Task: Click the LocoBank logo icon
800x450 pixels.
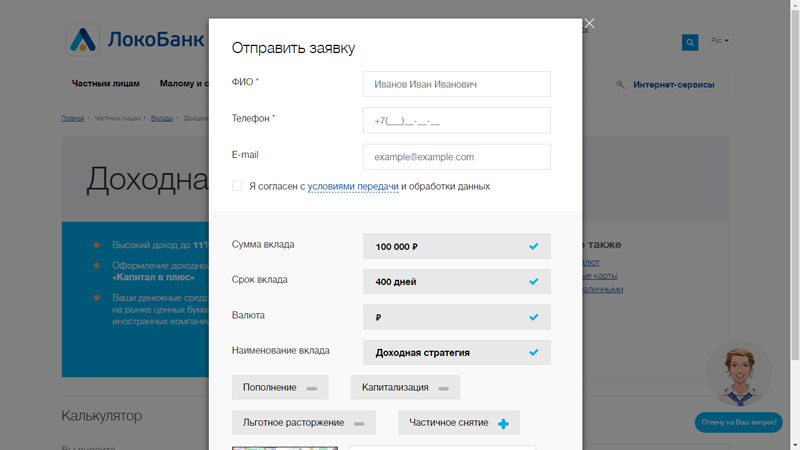Action: coord(83,40)
